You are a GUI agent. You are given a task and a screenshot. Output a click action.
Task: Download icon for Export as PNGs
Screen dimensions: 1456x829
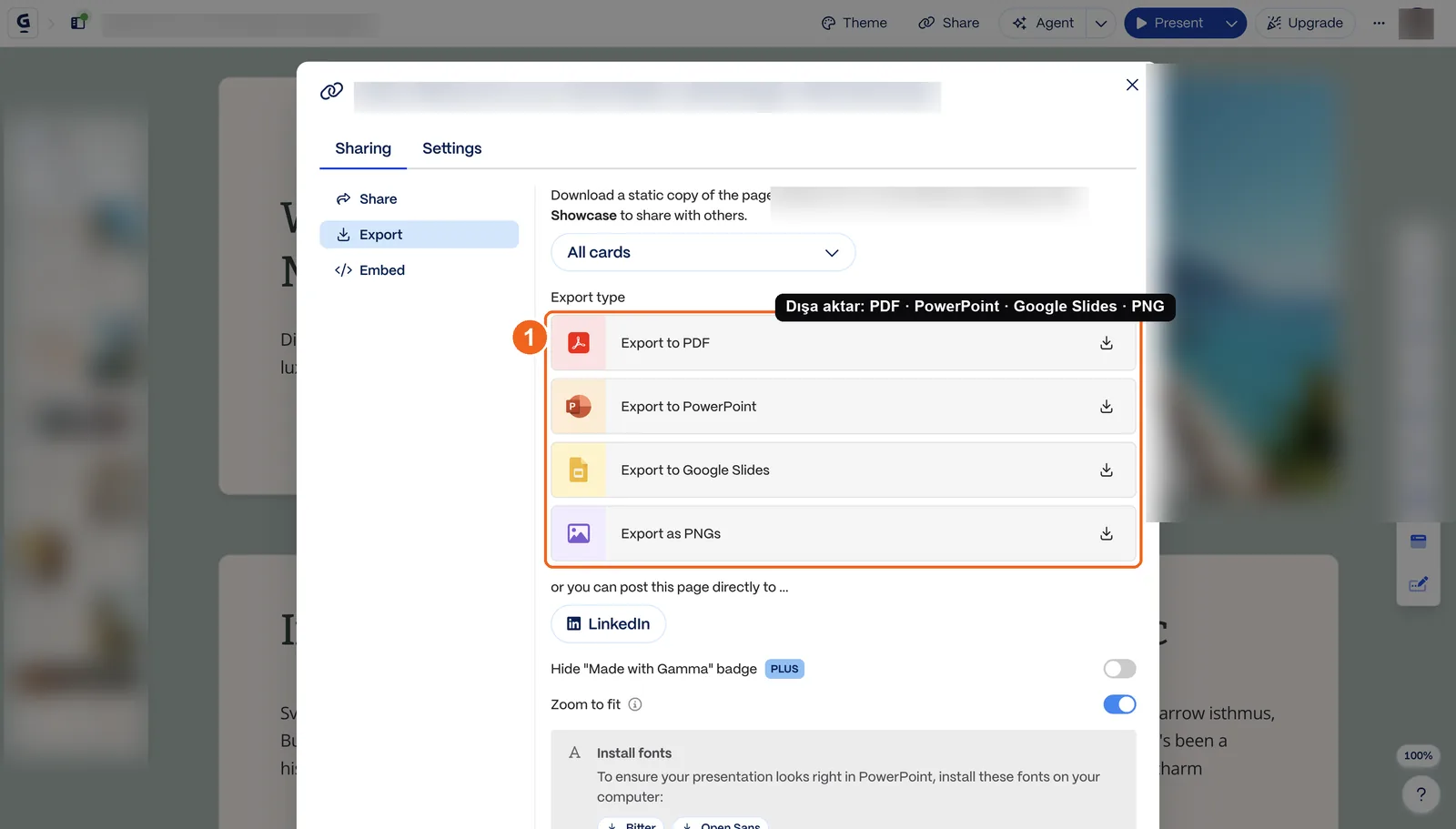tap(1107, 534)
